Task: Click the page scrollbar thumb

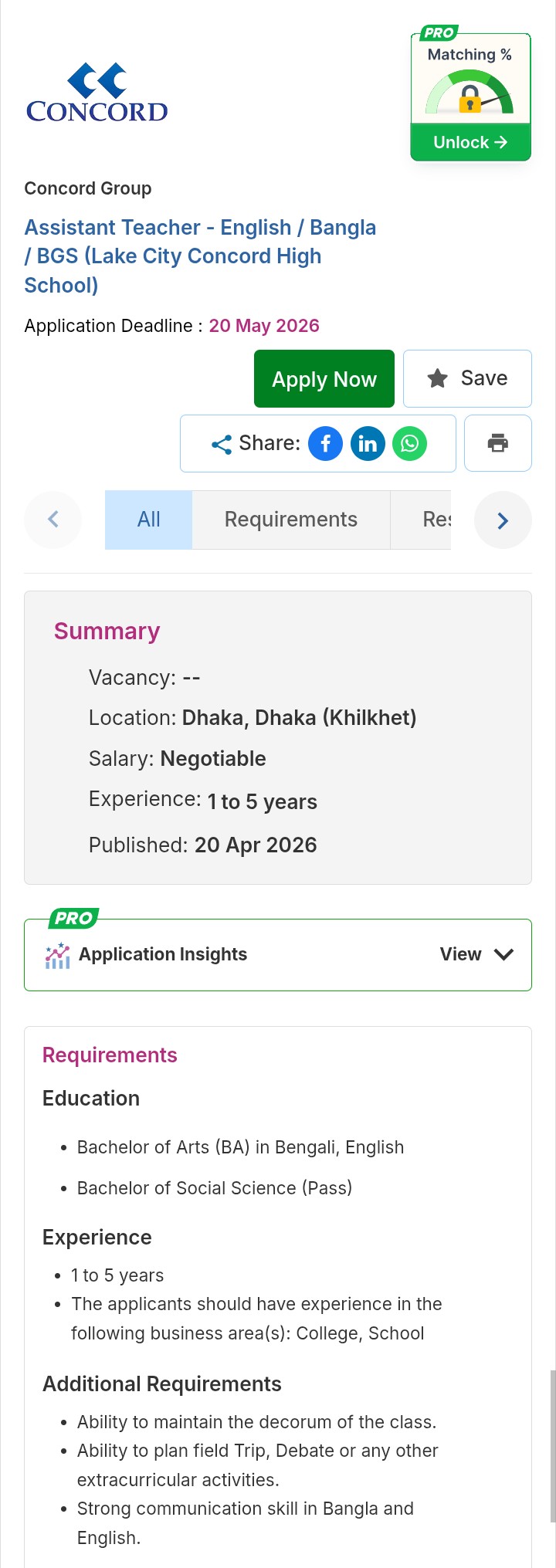Action: (552, 1445)
